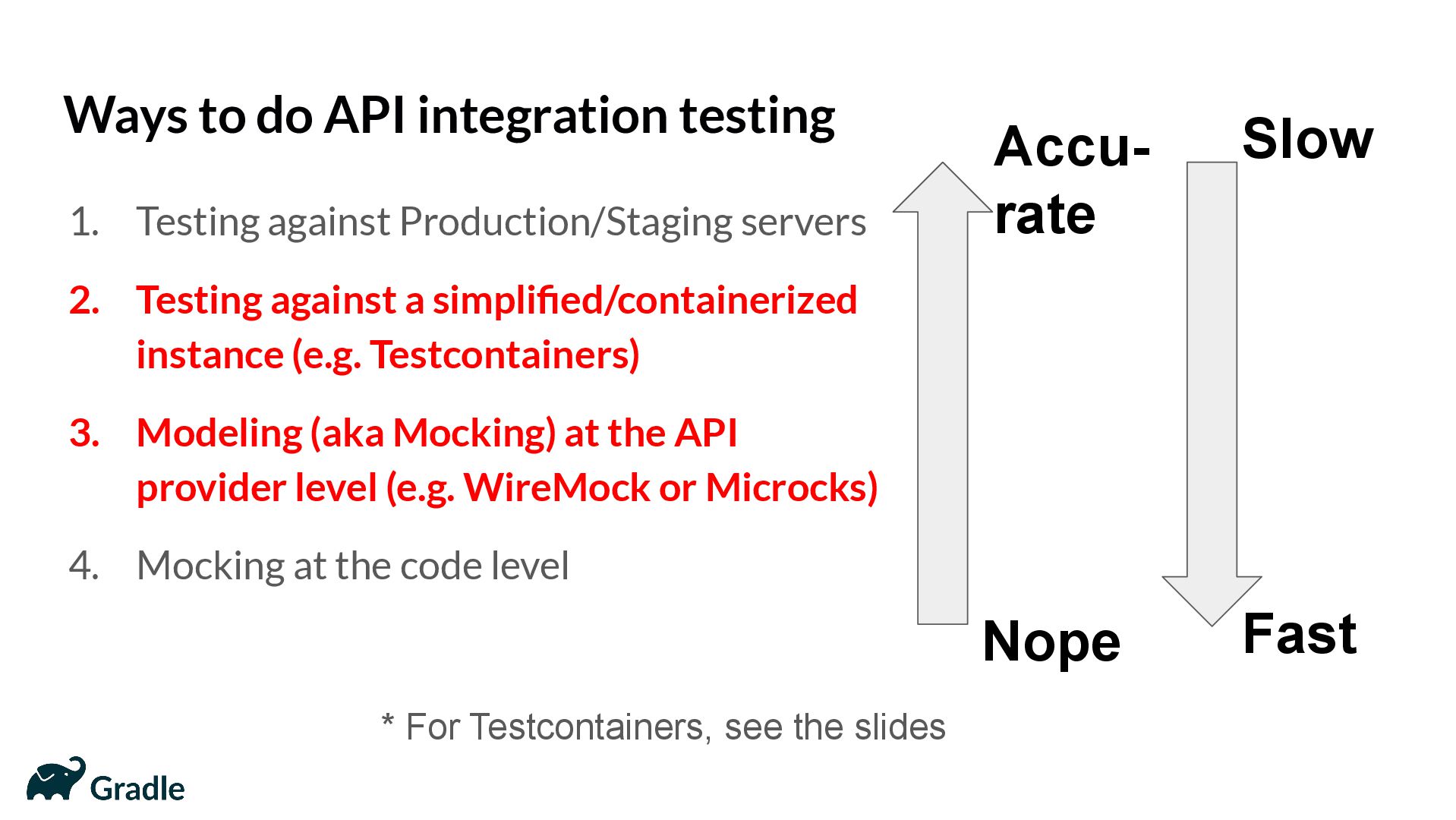Screen dimensions: 1456x820
Task: Click the downward Slow-to-Fast arrow
Action: point(1212,393)
